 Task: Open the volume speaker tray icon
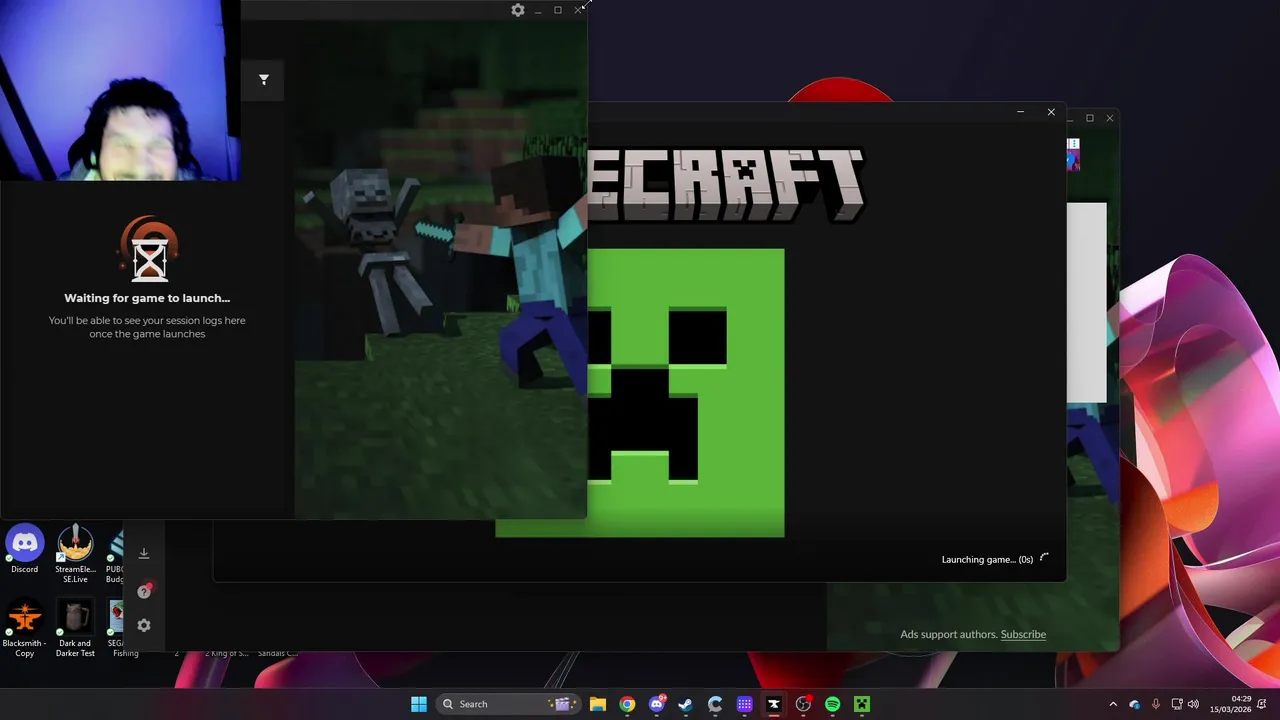click(1193, 704)
